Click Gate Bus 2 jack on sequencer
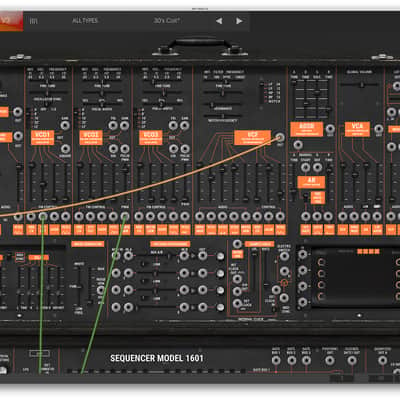This screenshot has width=400, height=400. pyautogui.click(x=291, y=360)
